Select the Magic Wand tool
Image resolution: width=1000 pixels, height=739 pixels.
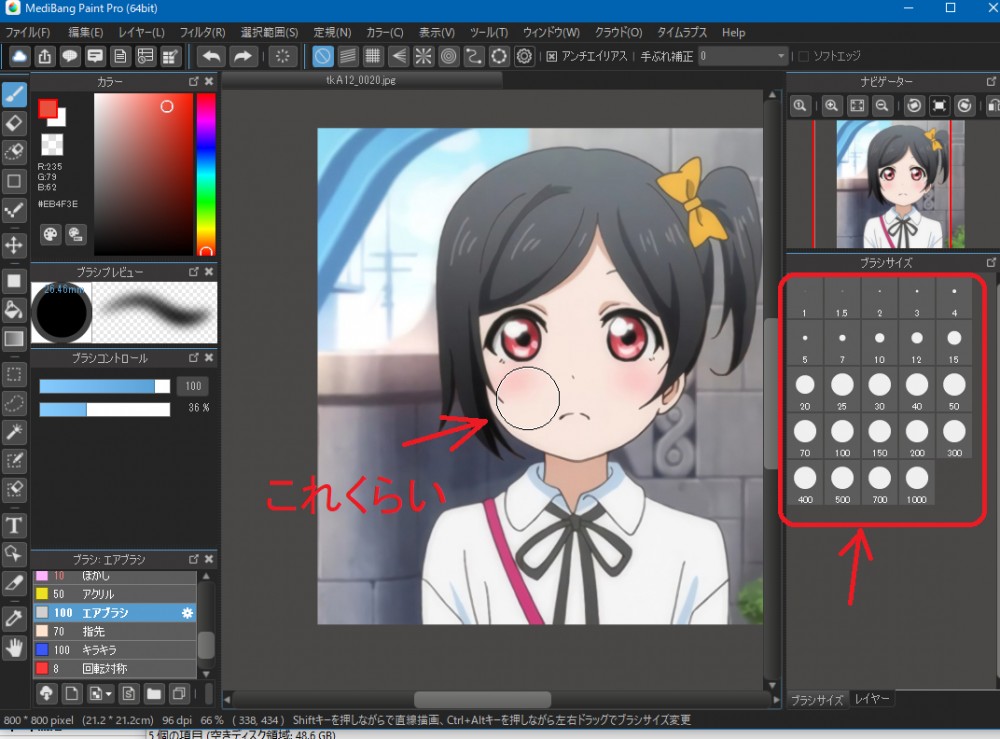point(14,432)
